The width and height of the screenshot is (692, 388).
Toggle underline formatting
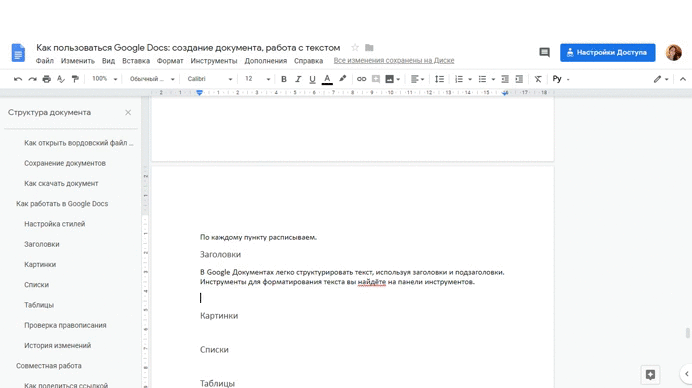coord(312,79)
